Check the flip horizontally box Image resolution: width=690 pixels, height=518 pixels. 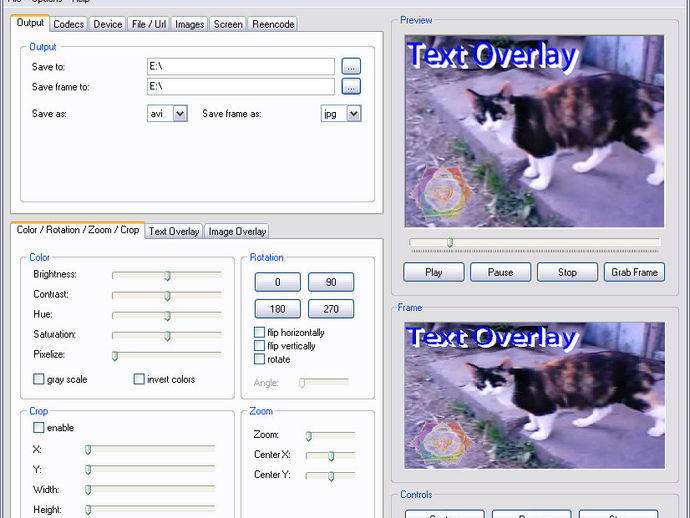pyautogui.click(x=260, y=332)
